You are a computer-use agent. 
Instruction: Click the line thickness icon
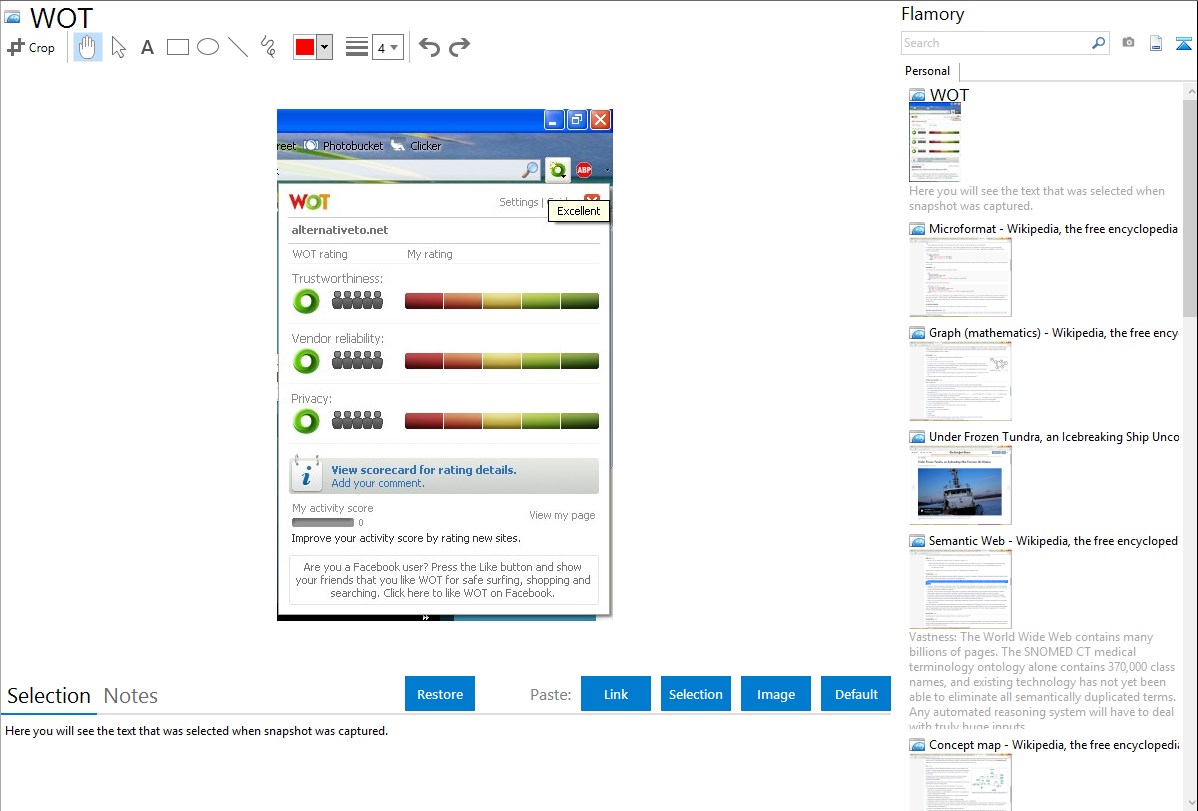[356, 47]
